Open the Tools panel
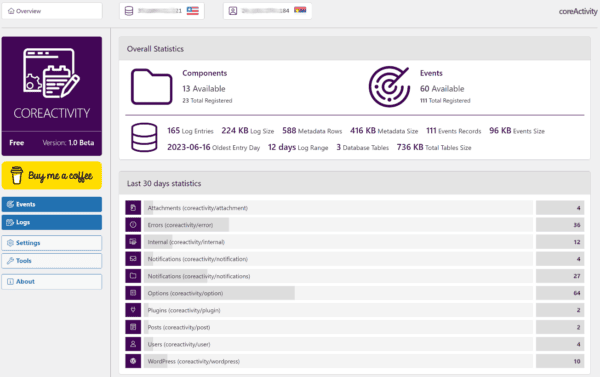The image size is (600, 377). [x=52, y=261]
